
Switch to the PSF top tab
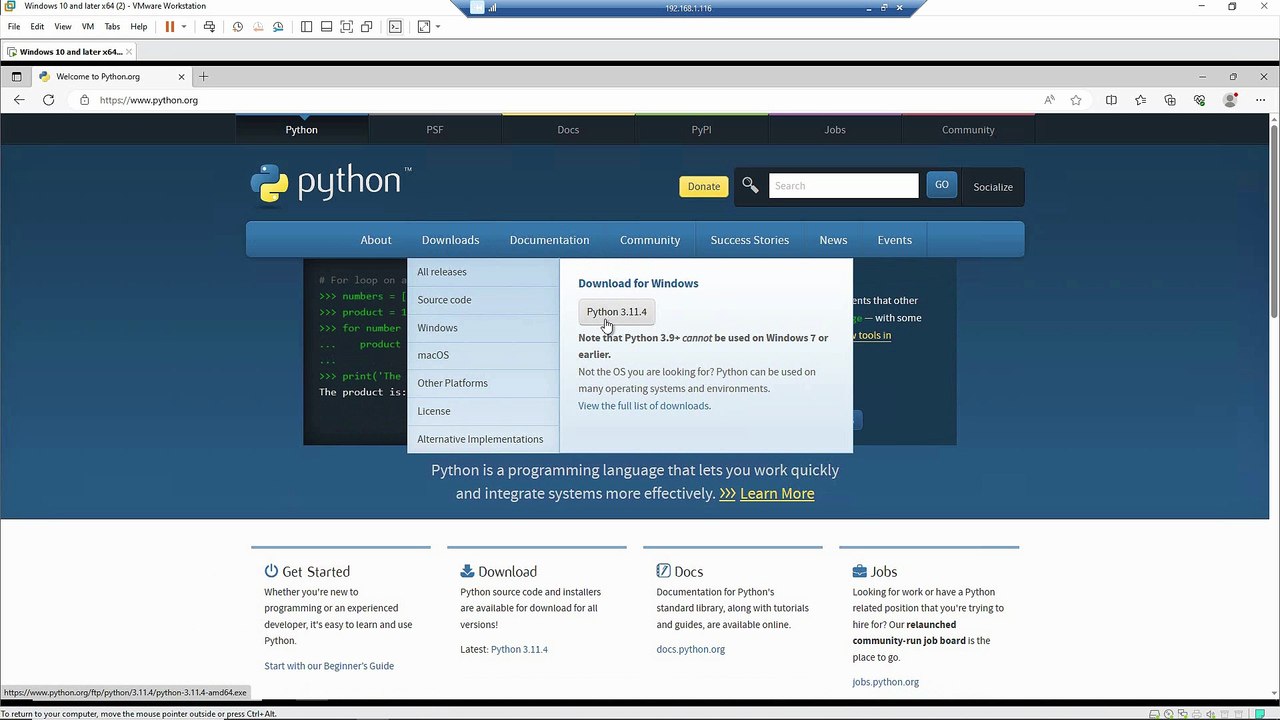pyautogui.click(x=435, y=129)
